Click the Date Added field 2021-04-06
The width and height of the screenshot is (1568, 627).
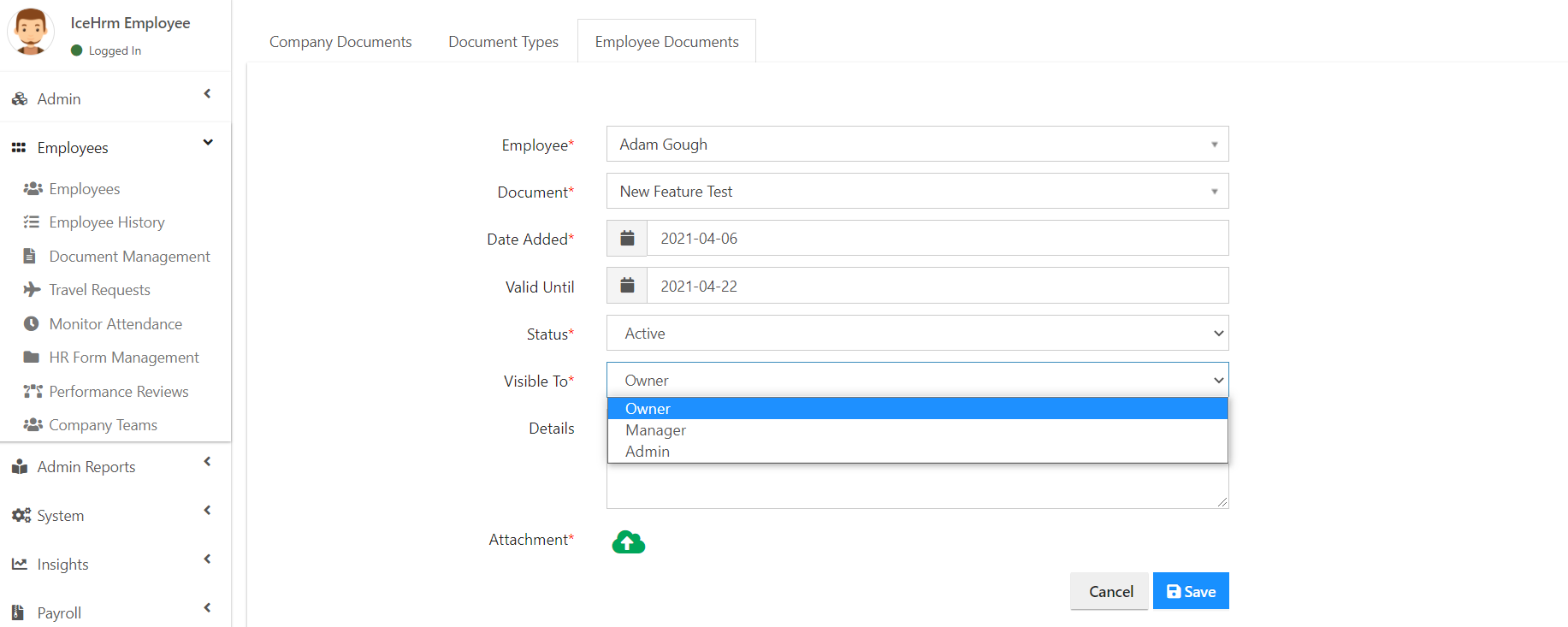pos(938,238)
